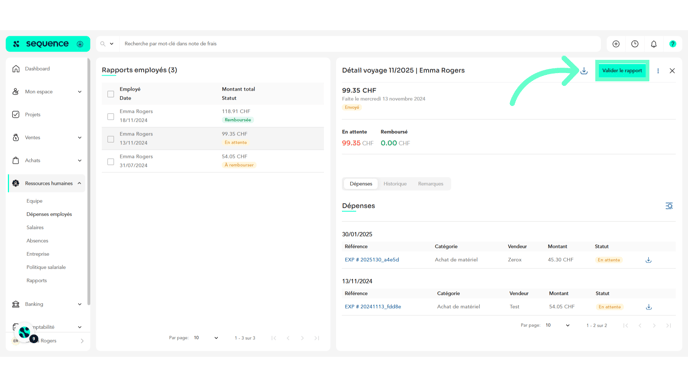This screenshot has height=387, width=688.
Task: Go to next page of expenses list
Action: click(x=654, y=326)
